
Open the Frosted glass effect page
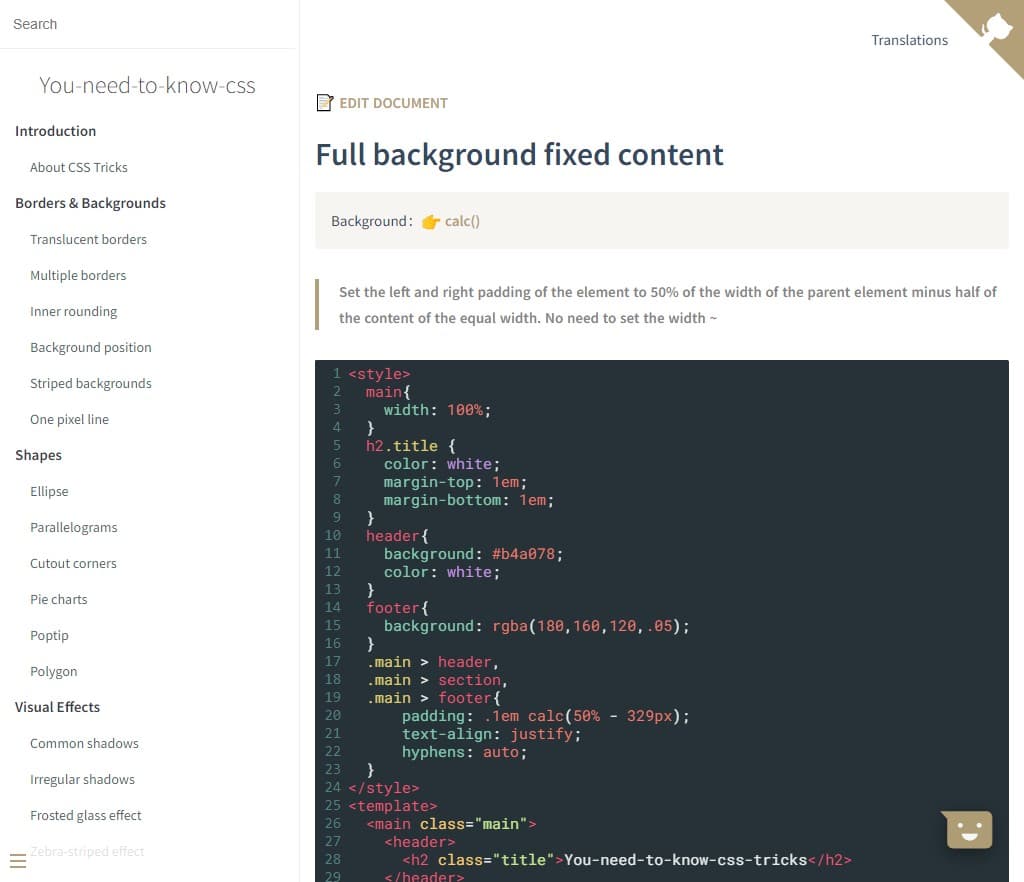86,815
